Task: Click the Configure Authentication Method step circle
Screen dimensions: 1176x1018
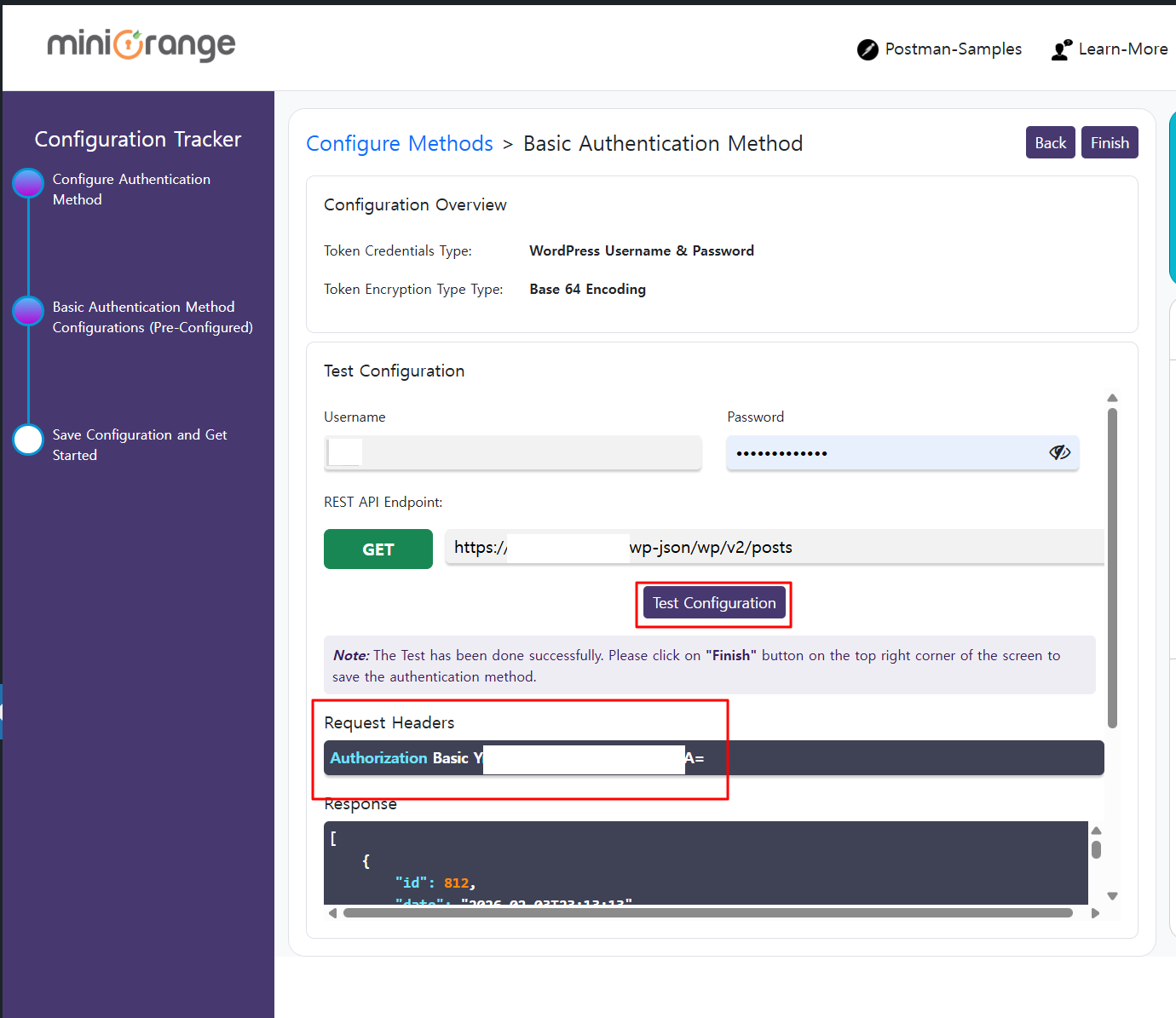Action: point(28,183)
